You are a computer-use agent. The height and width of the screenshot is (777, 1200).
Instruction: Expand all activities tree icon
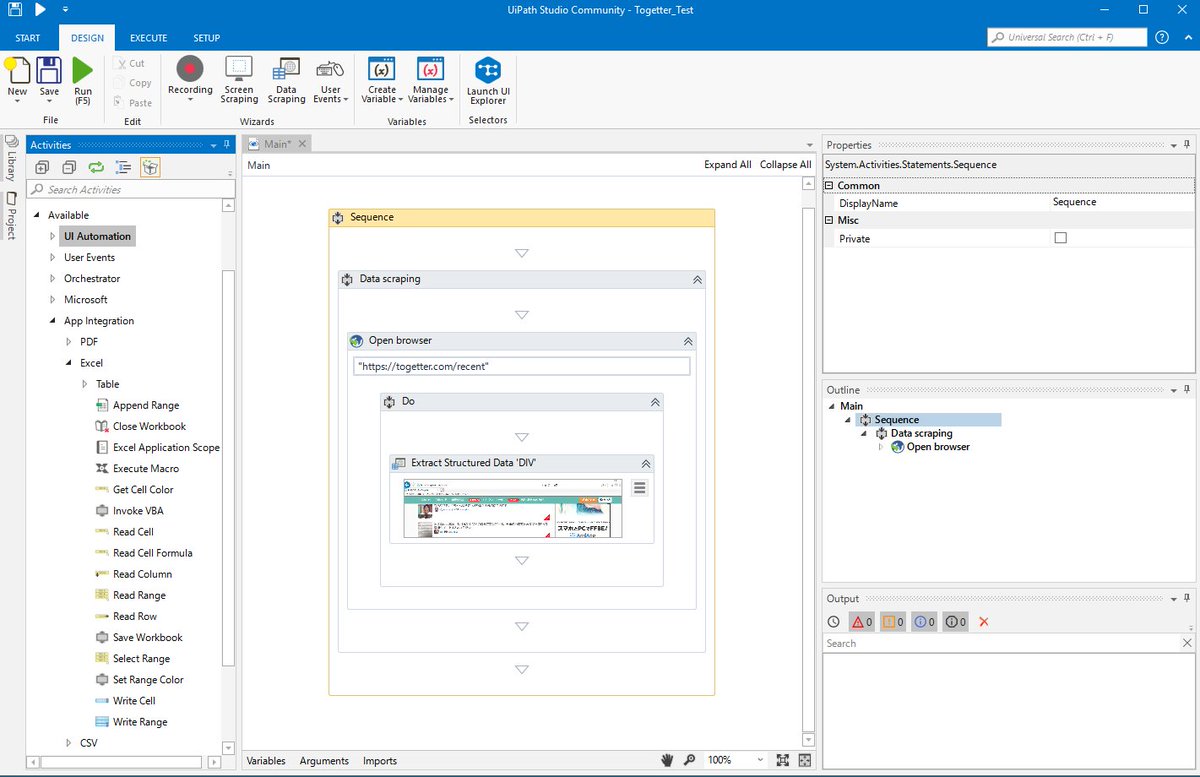click(x=41, y=167)
